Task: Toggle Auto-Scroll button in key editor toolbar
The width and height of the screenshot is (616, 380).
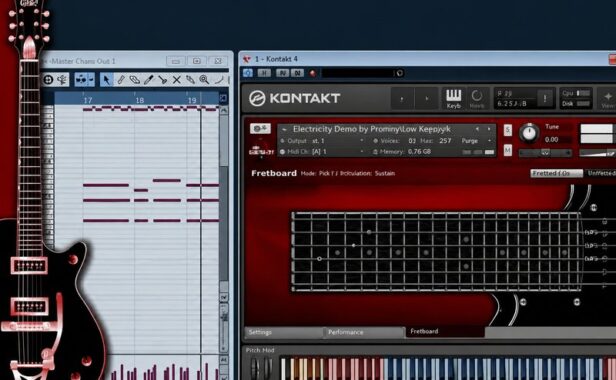Action: click(x=81, y=80)
